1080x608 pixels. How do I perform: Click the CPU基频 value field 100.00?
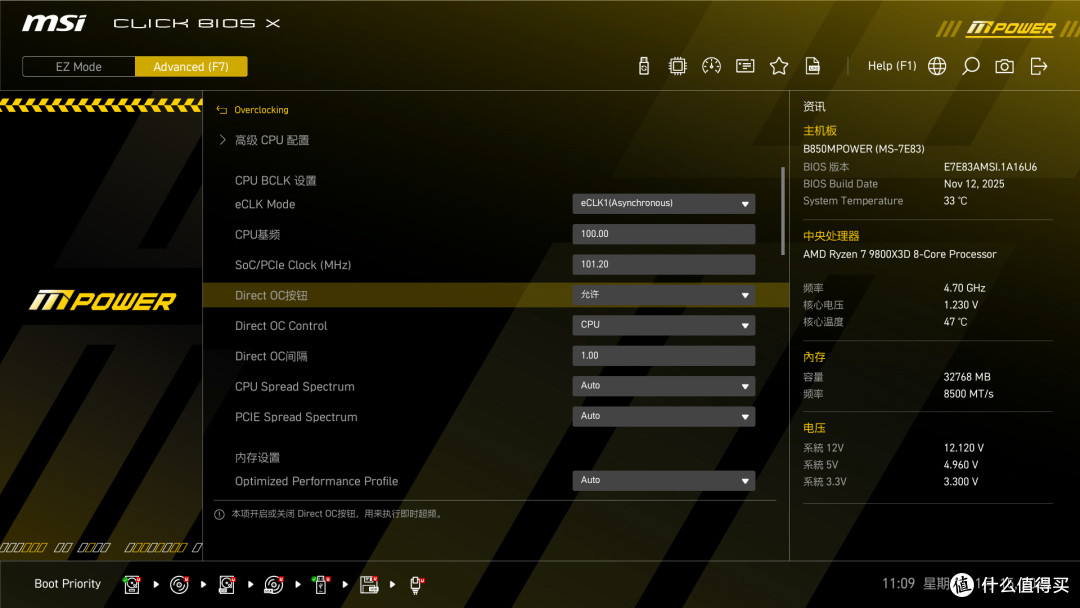pos(663,234)
